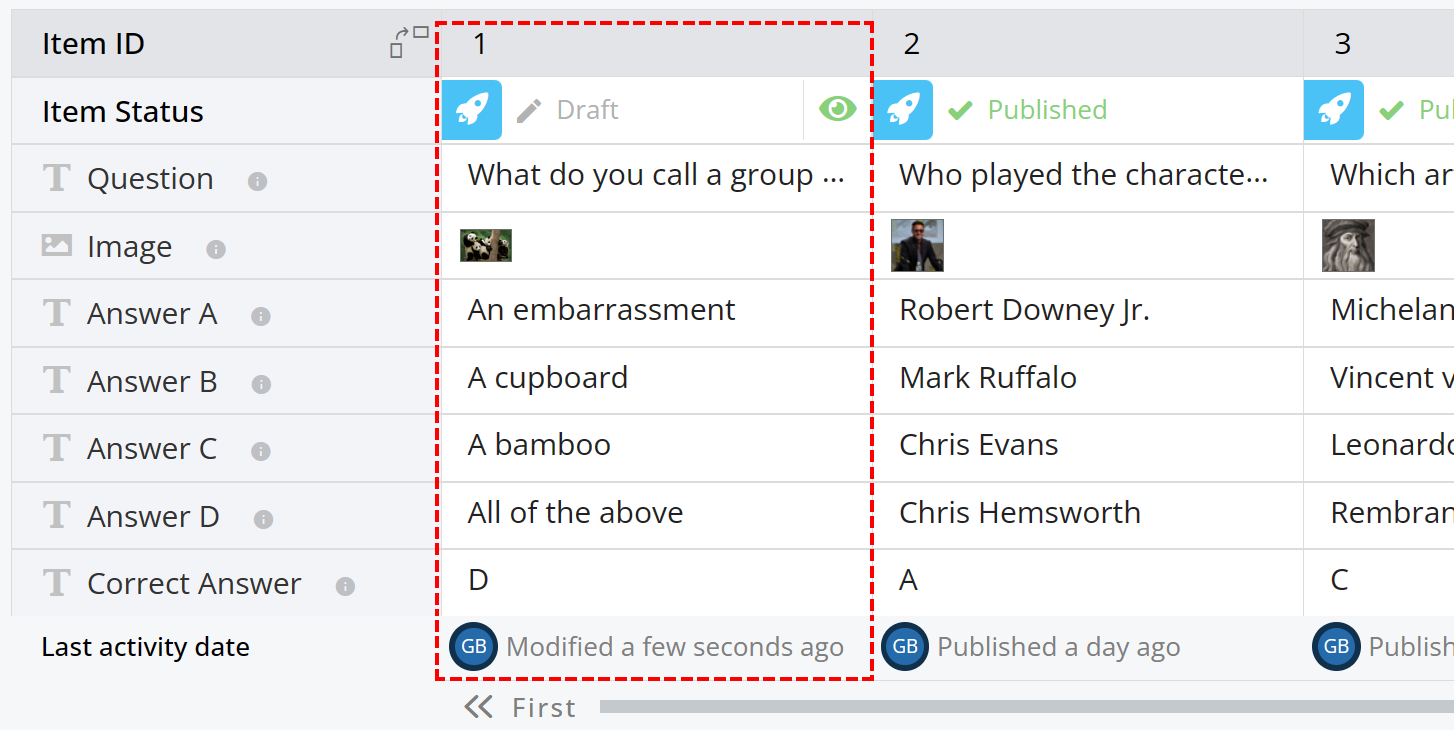Click the rocket icon for item 2

point(903,110)
